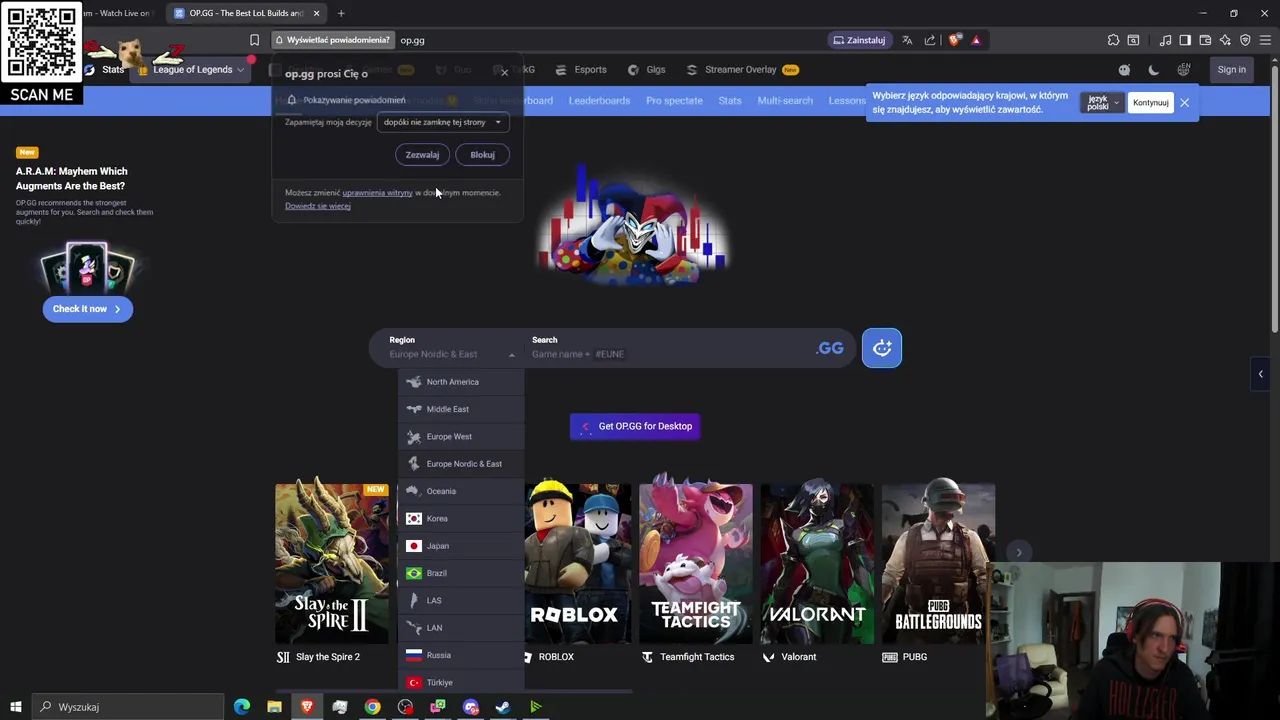Open the Leo AI sparkle icon
Screen dimensions: 1280x720
[x=1225, y=40]
